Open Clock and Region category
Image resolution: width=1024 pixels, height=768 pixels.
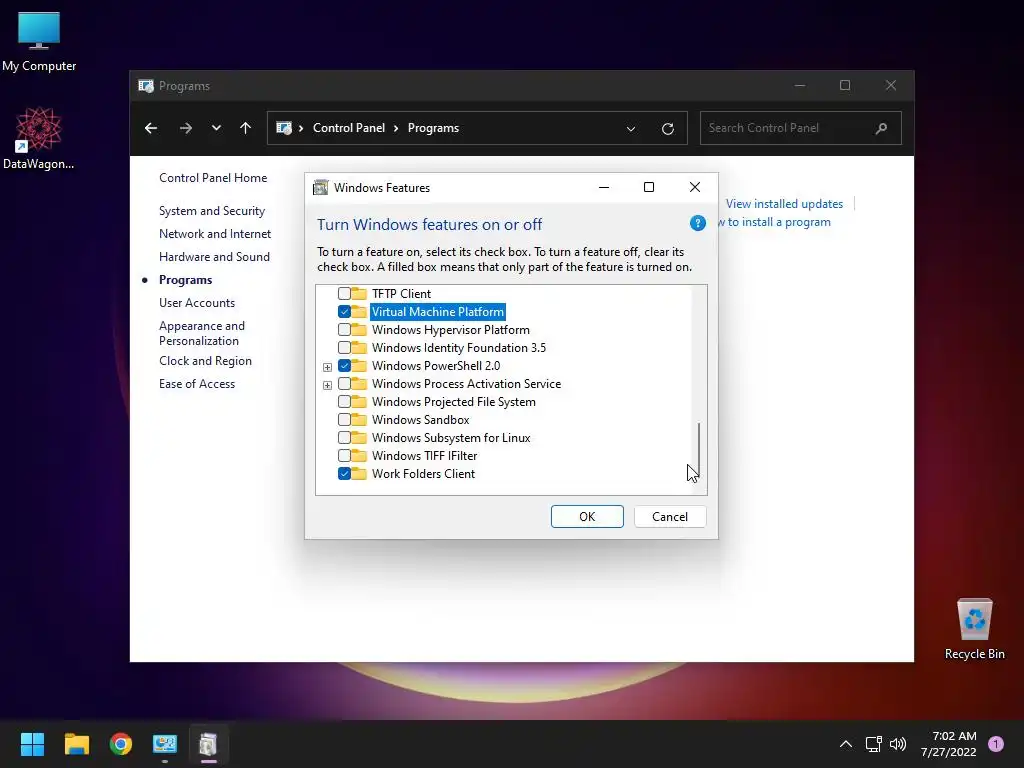(205, 360)
